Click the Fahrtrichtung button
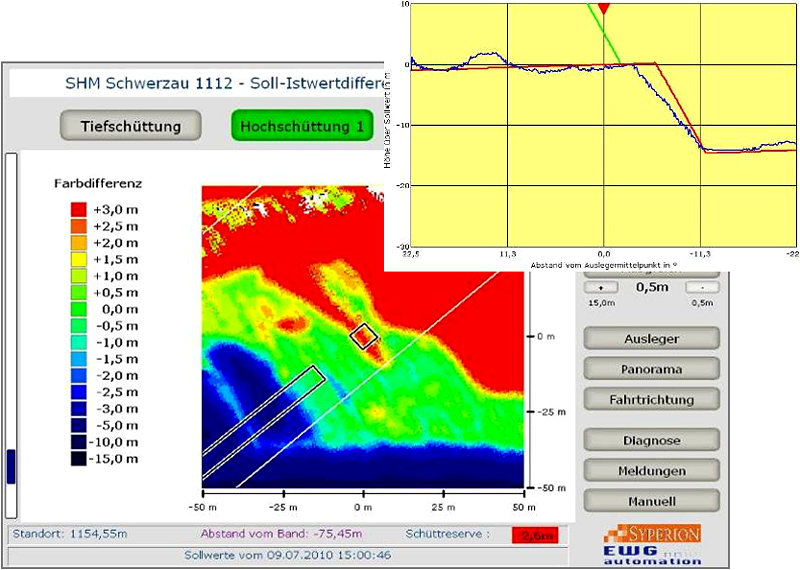Image resolution: width=800 pixels, height=570 pixels. point(651,398)
